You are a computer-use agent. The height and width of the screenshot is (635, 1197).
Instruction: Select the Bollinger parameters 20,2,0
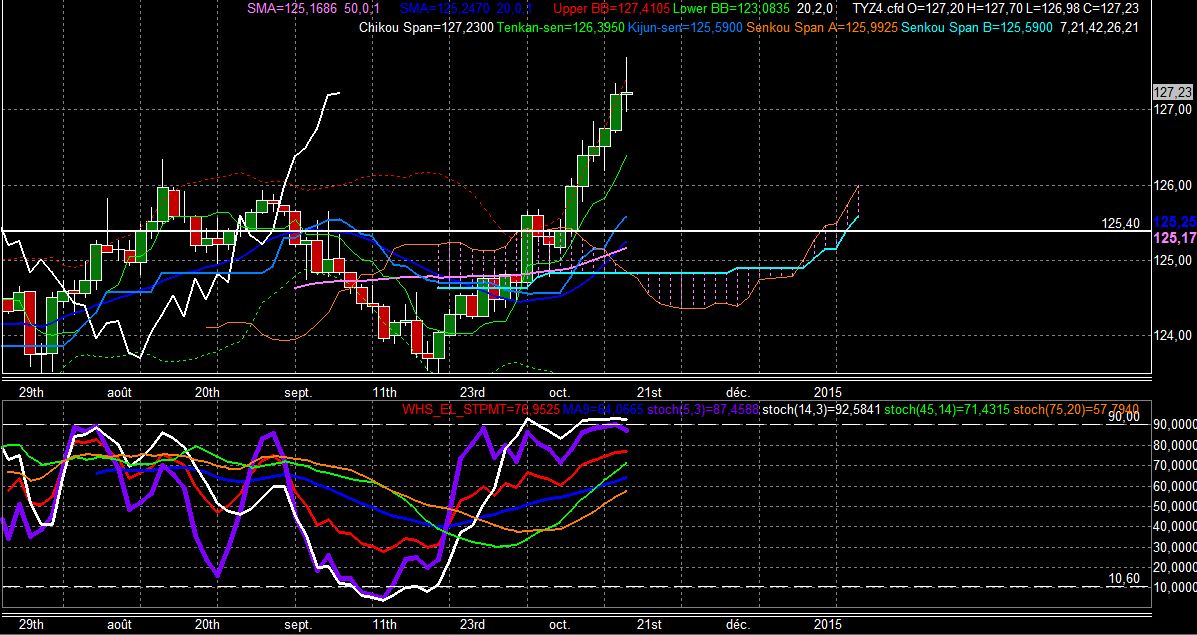814,9
